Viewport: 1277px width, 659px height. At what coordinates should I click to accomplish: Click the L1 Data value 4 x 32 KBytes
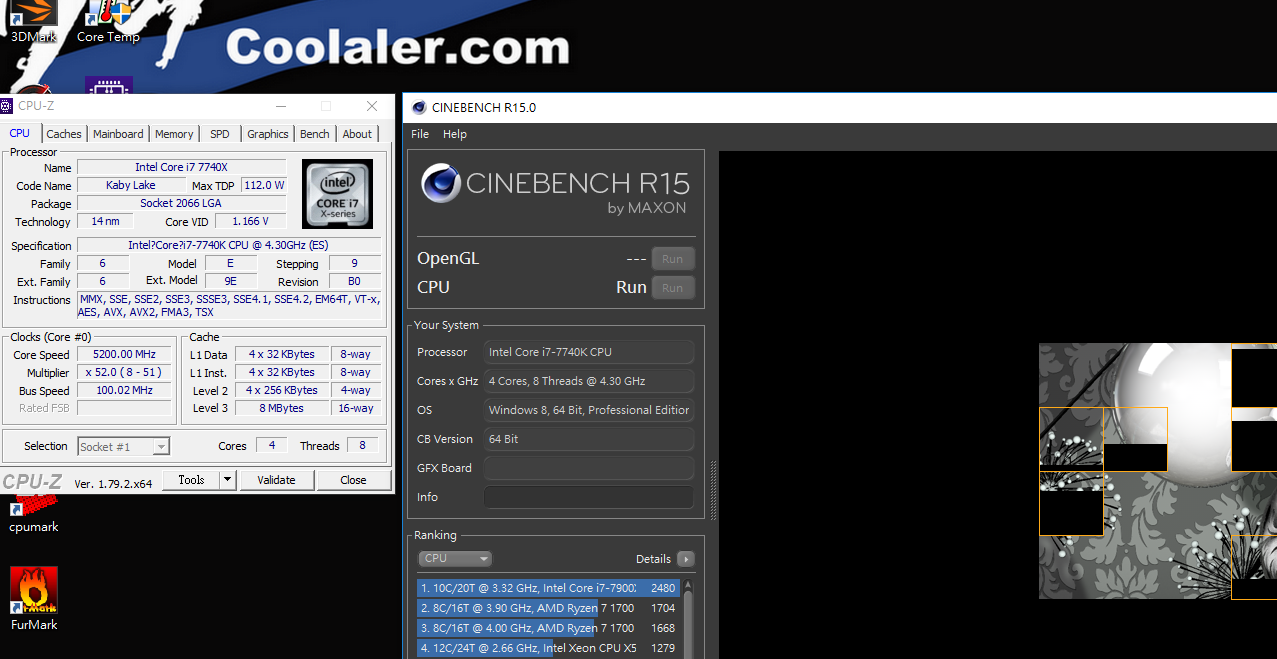tap(283, 354)
